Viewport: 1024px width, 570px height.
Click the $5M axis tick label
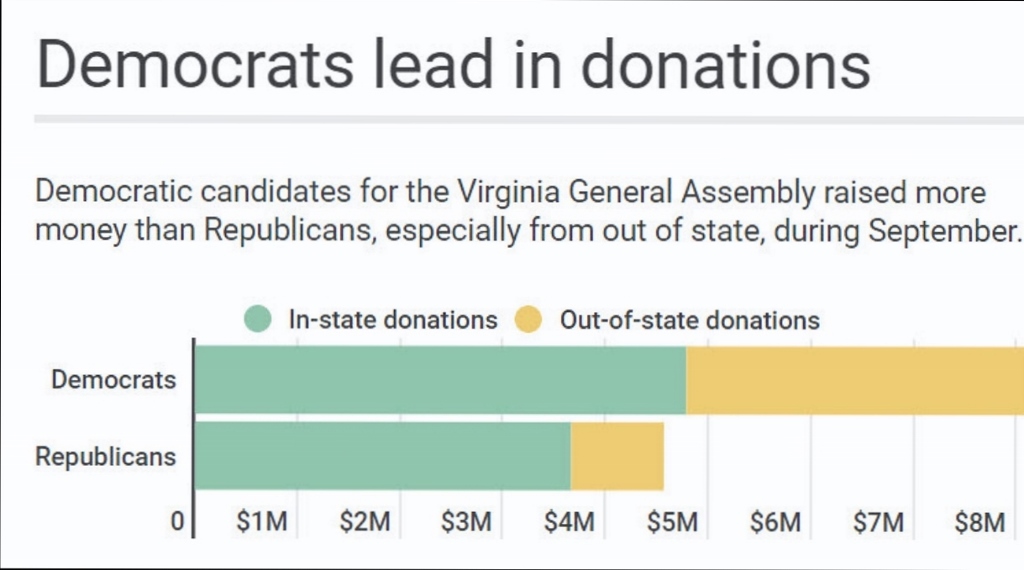point(673,522)
